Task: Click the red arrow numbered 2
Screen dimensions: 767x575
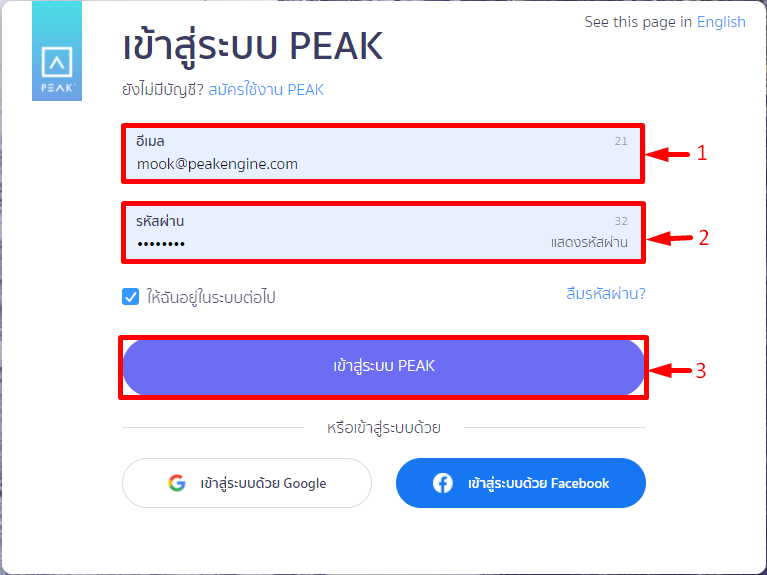Action: 669,239
